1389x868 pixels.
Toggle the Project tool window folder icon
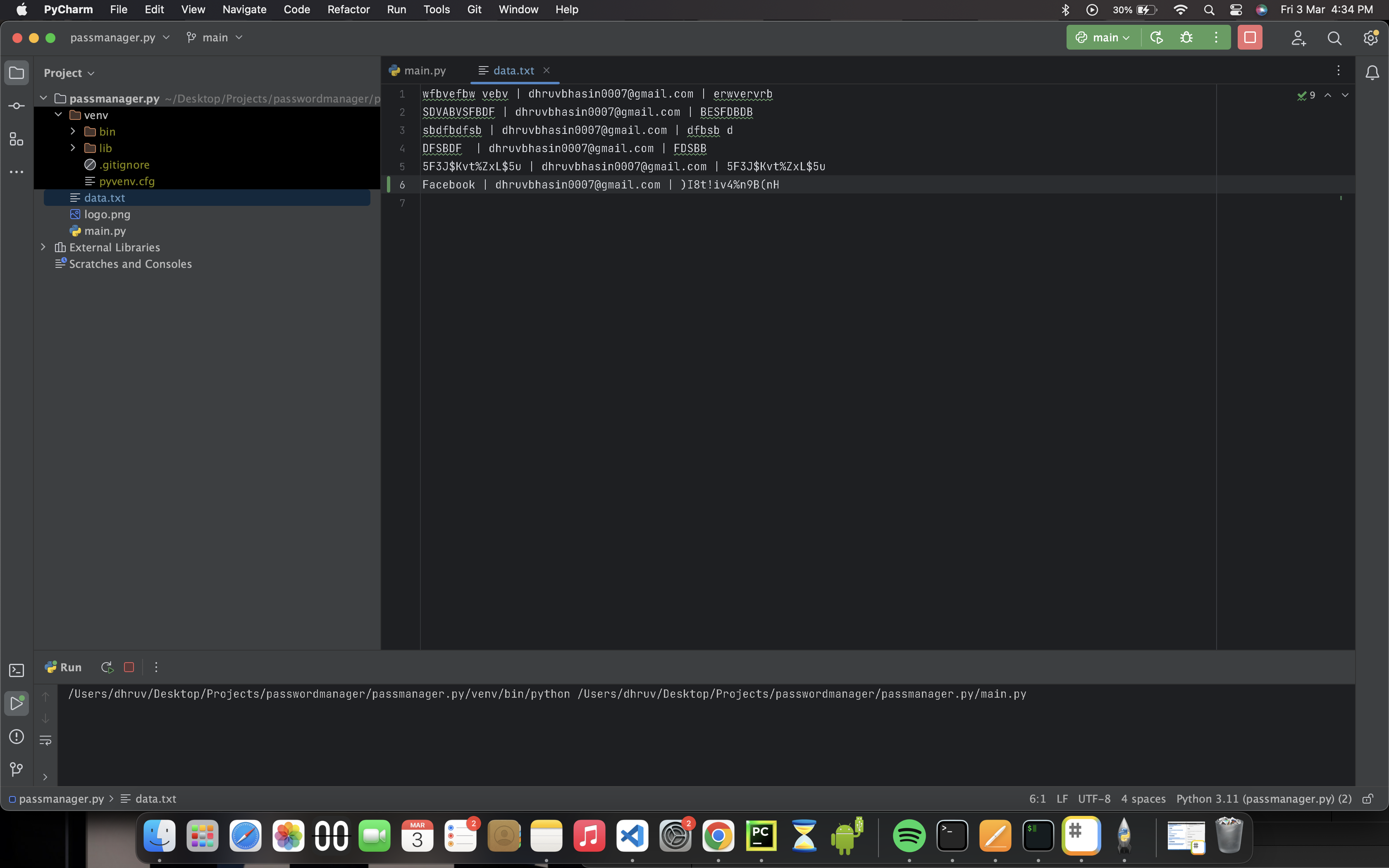(x=17, y=73)
